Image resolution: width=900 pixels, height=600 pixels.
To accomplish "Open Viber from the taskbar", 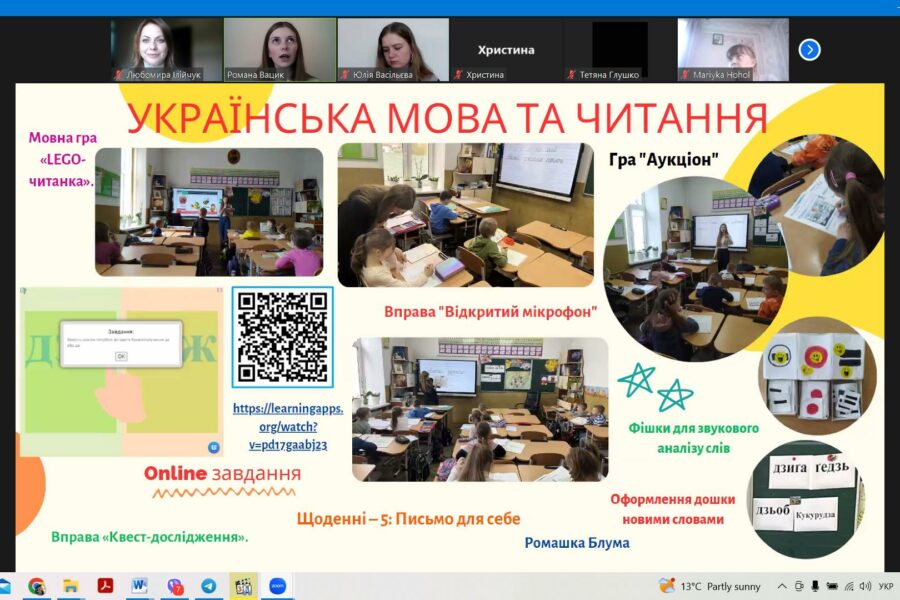I will coord(175,586).
